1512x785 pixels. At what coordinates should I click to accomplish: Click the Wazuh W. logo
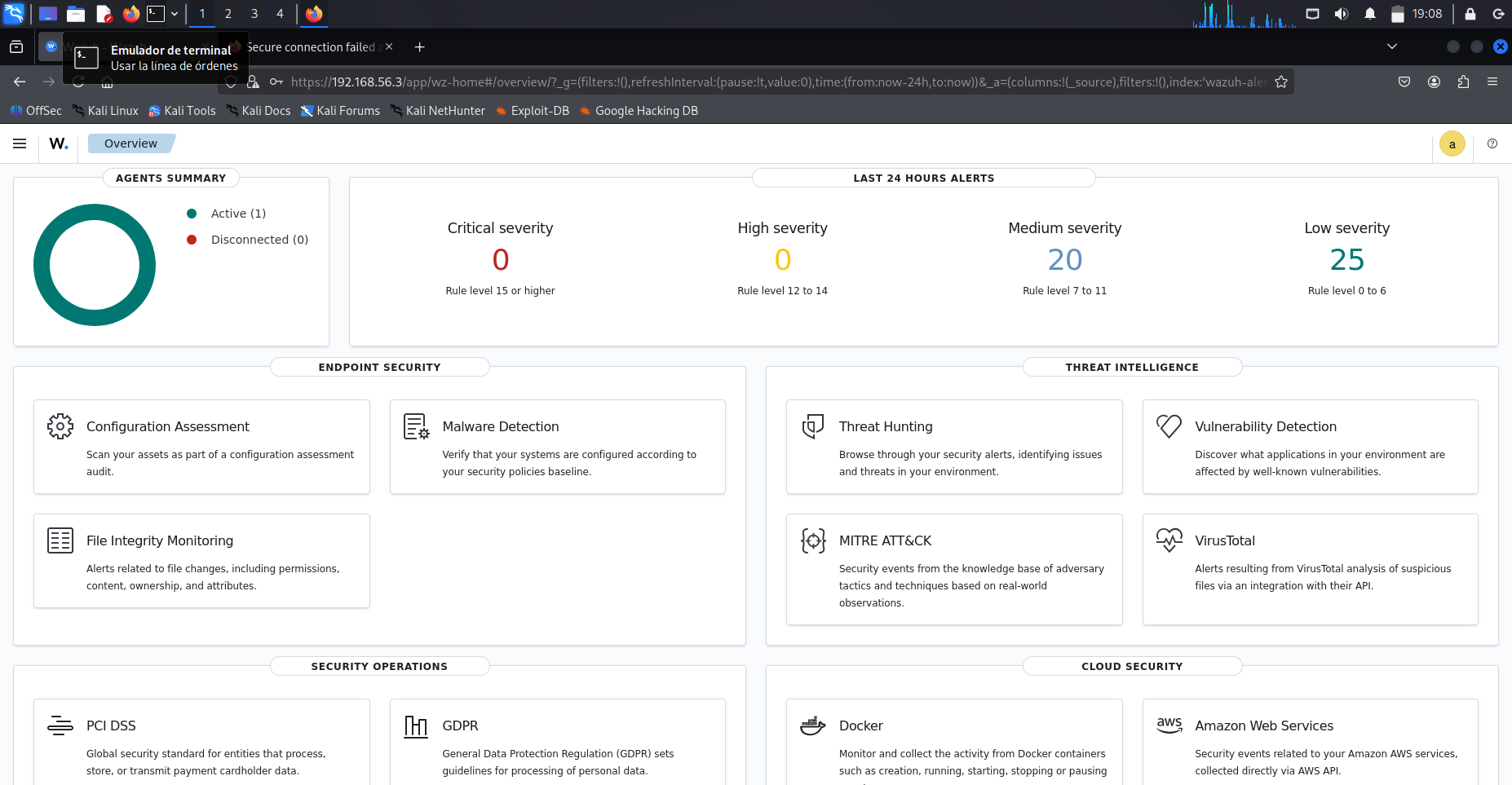click(59, 143)
